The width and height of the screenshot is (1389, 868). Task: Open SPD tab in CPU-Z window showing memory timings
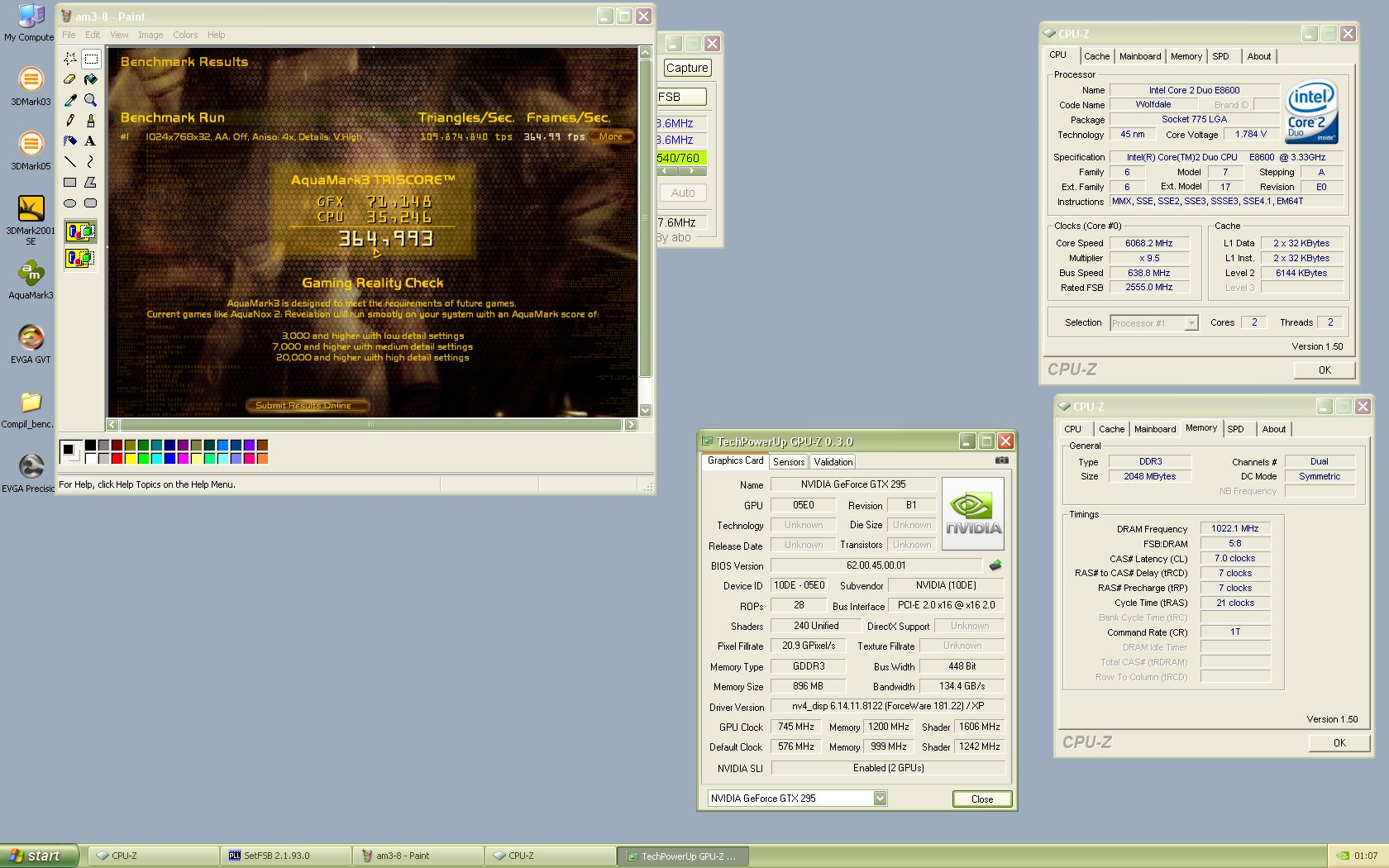pos(1235,429)
